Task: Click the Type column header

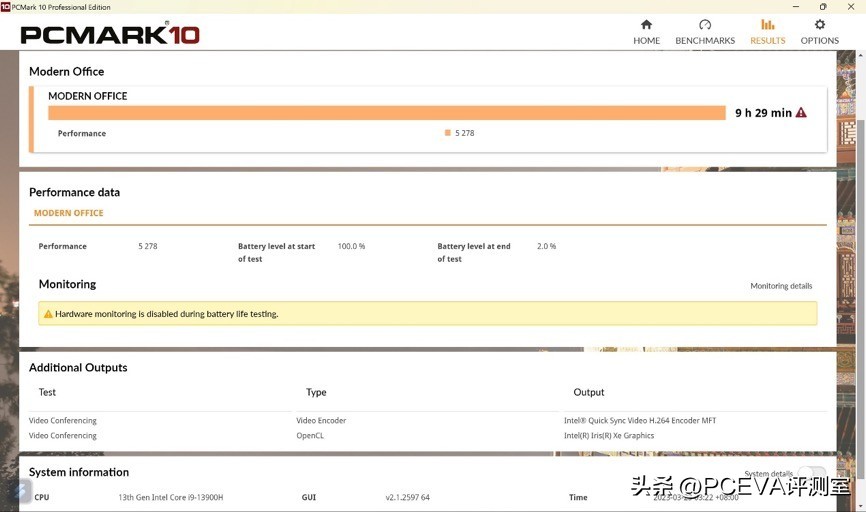Action: (x=316, y=392)
